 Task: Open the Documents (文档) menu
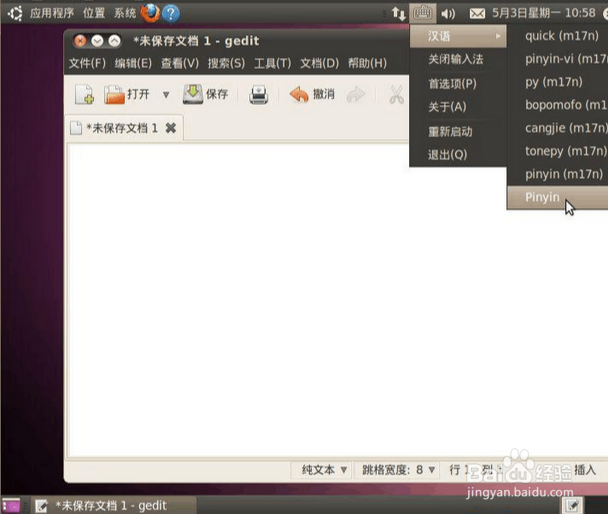(x=319, y=63)
